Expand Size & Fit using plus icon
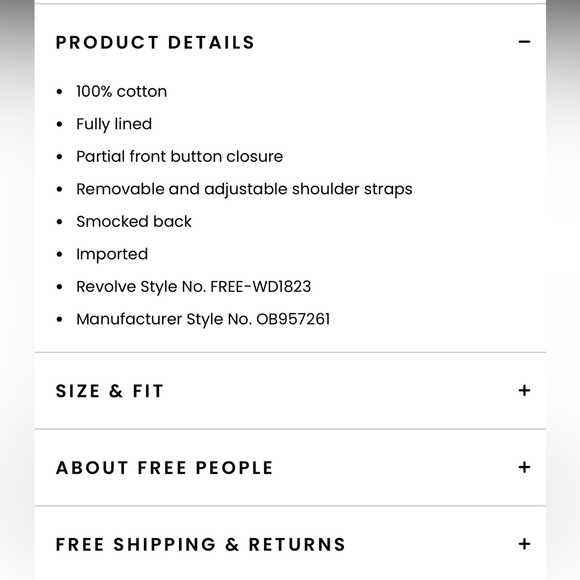 click(524, 391)
